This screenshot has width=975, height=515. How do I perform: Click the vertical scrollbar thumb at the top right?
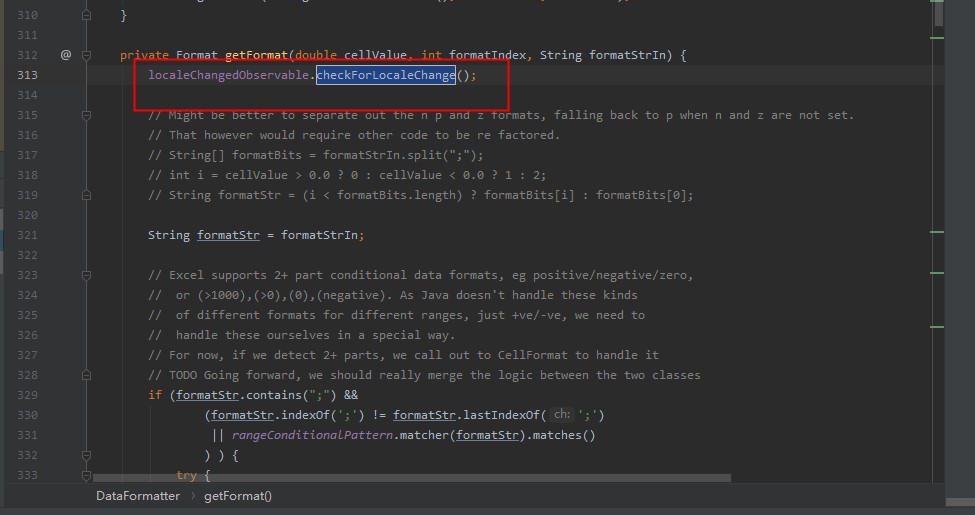[x=939, y=14]
